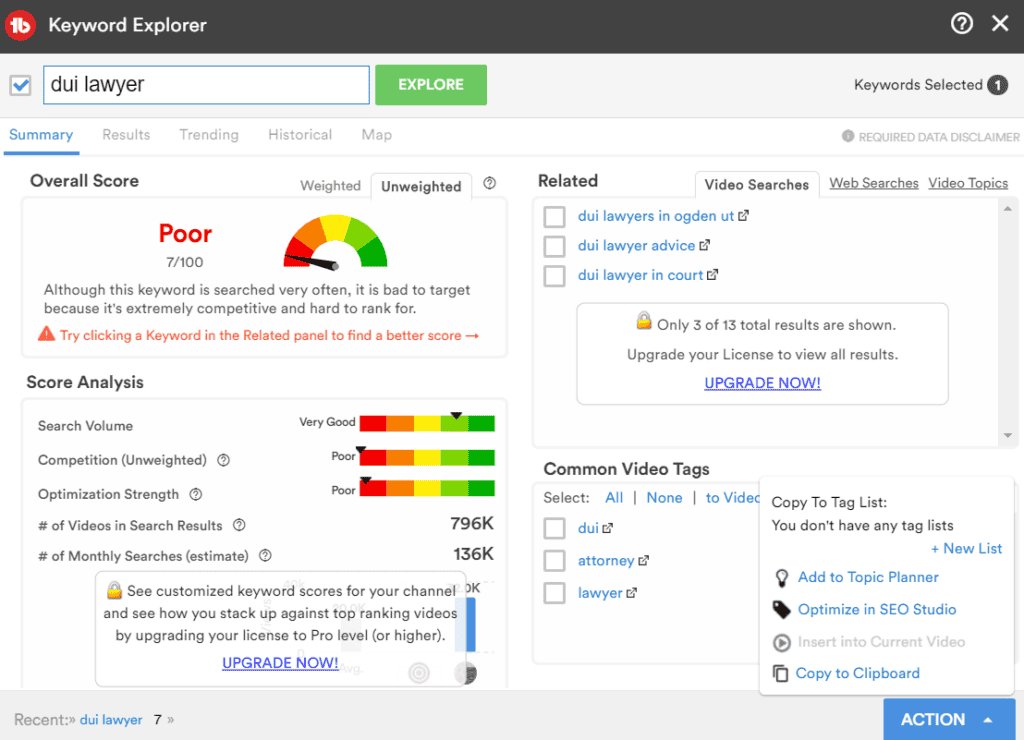Click the Competition (Unweighted) rating bar

(427, 457)
